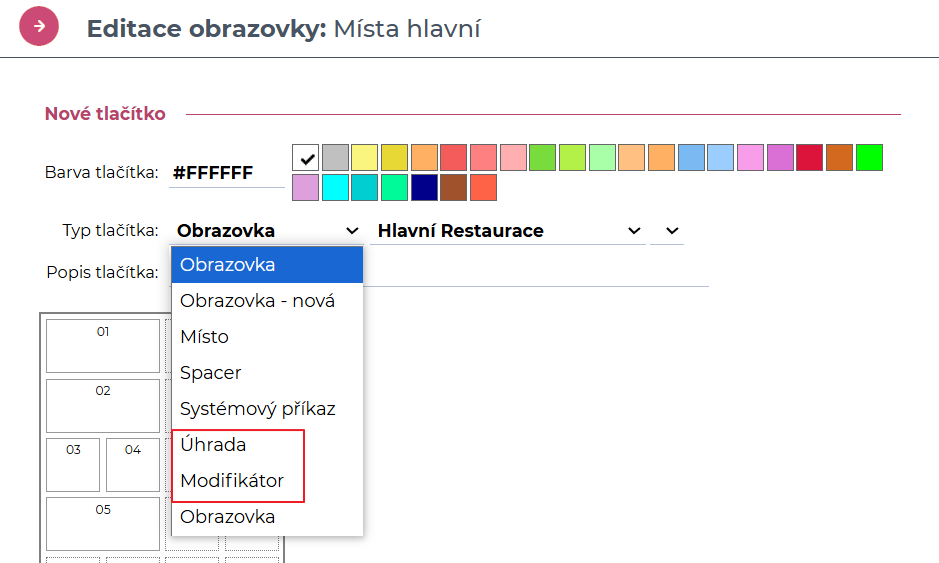939x563 pixels.
Task: Click the Barva tlačítka label
Action: (101, 172)
